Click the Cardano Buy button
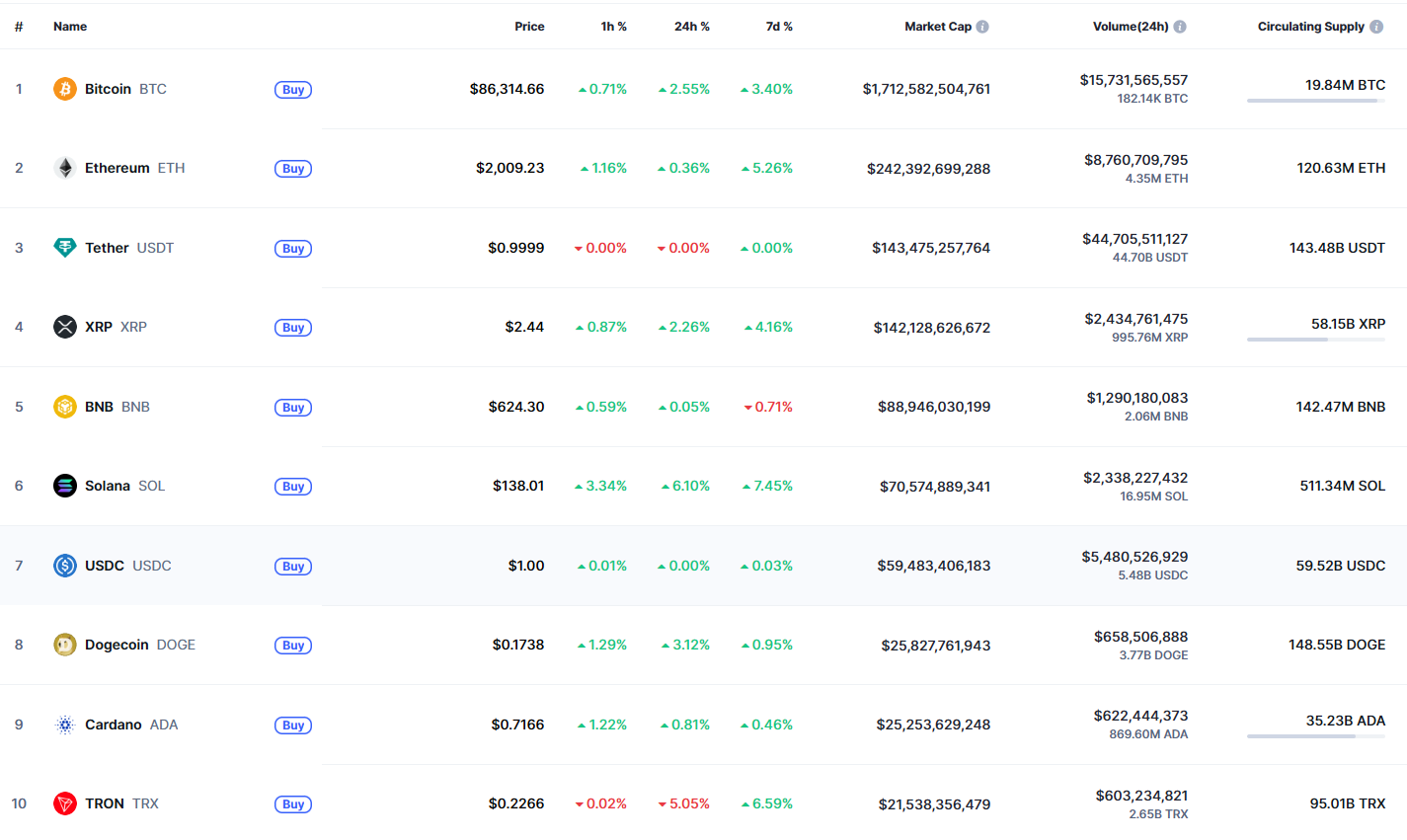The image size is (1407, 840). [293, 725]
